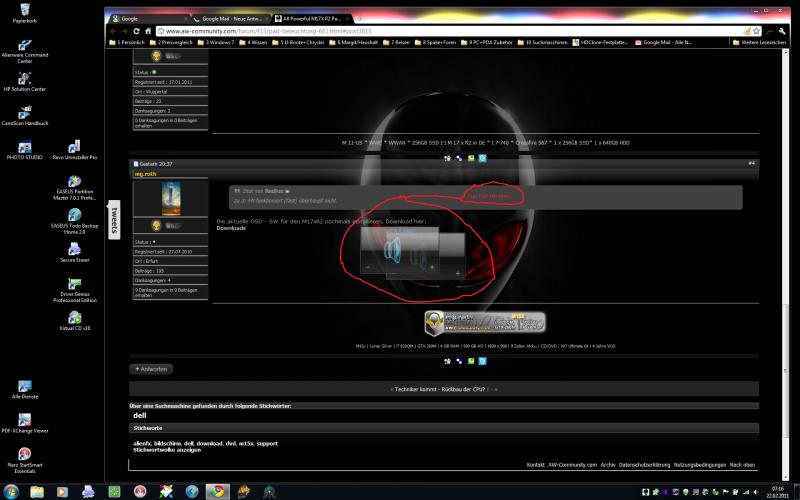Bookmark this page with the star icon
Viewport: 800px width, 500px height.
click(x=756, y=31)
